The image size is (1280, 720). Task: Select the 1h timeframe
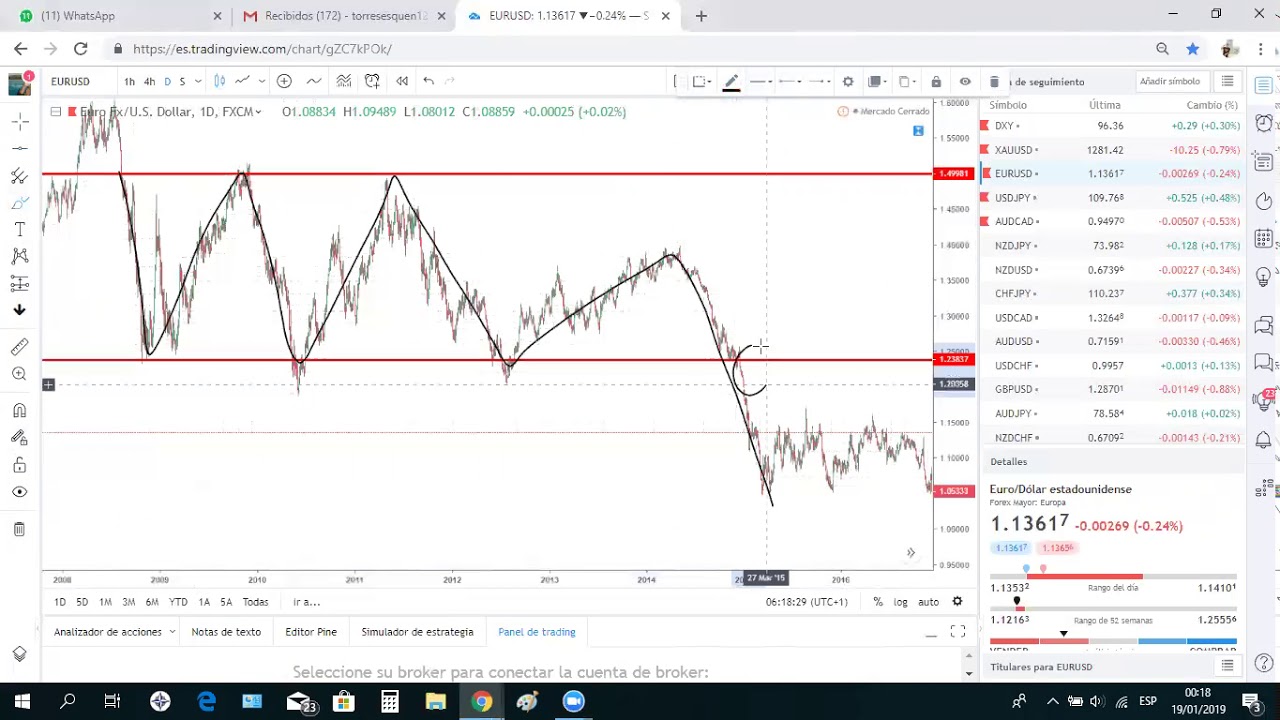(129, 81)
